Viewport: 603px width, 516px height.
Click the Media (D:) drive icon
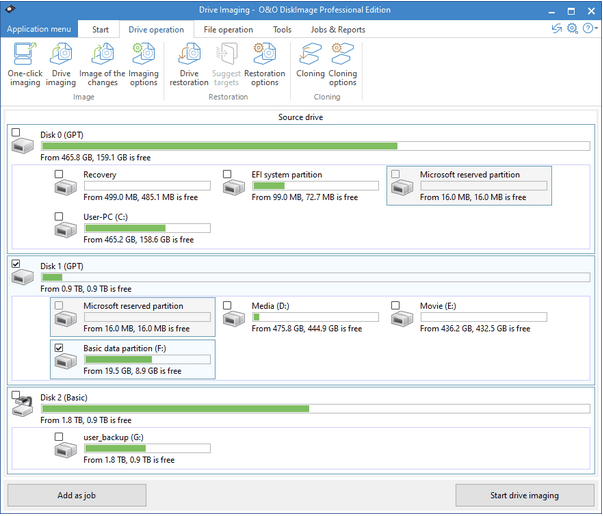234,319
